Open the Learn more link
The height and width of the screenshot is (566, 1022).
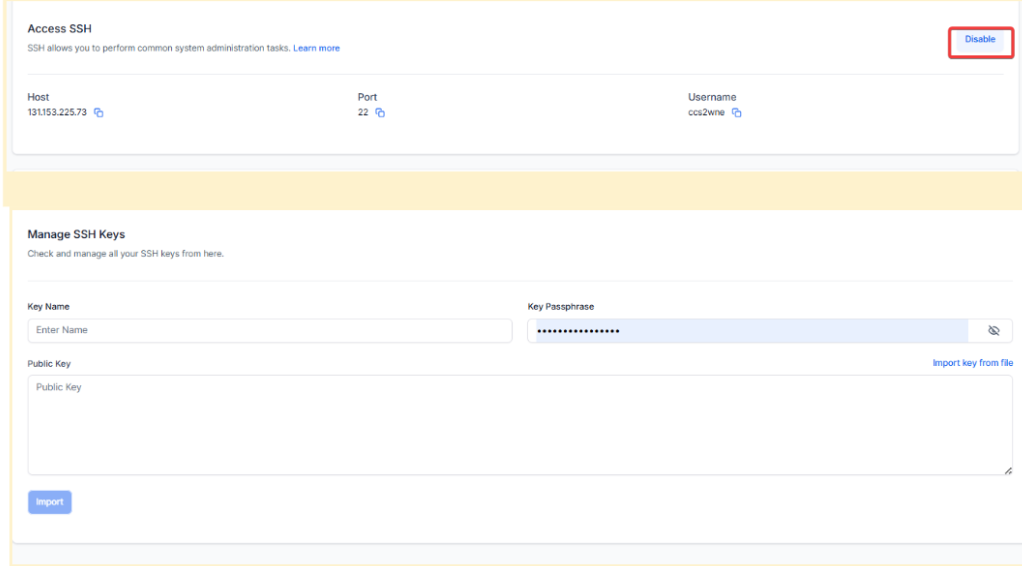[316, 48]
